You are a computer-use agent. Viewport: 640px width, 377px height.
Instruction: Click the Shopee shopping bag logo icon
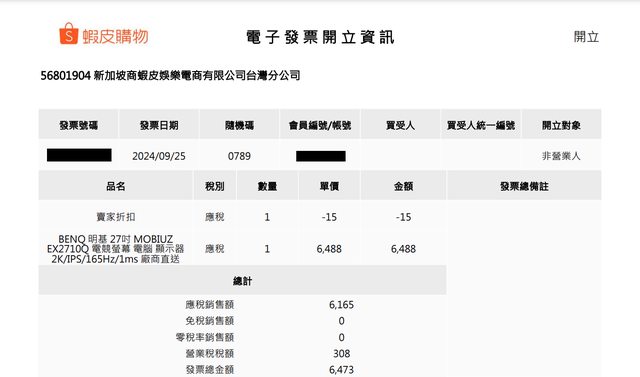69,33
